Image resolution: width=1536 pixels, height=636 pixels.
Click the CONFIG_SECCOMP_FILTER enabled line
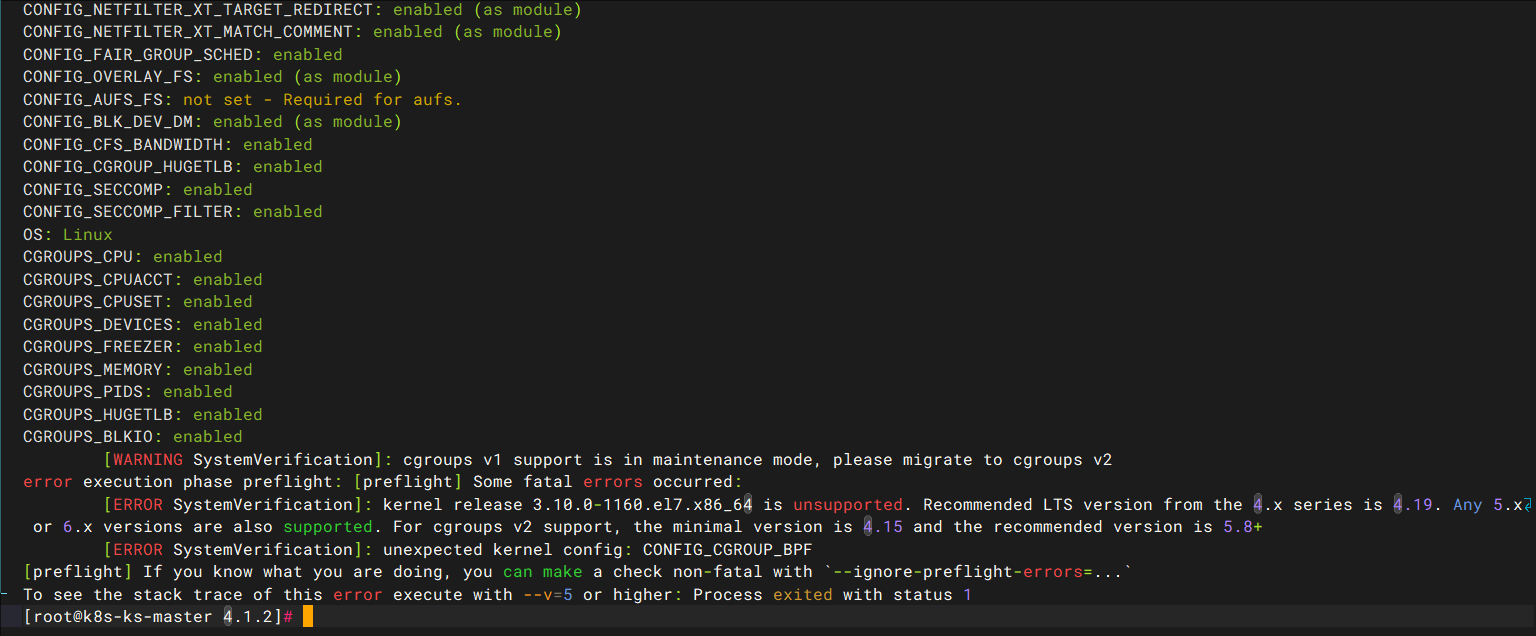(173, 212)
